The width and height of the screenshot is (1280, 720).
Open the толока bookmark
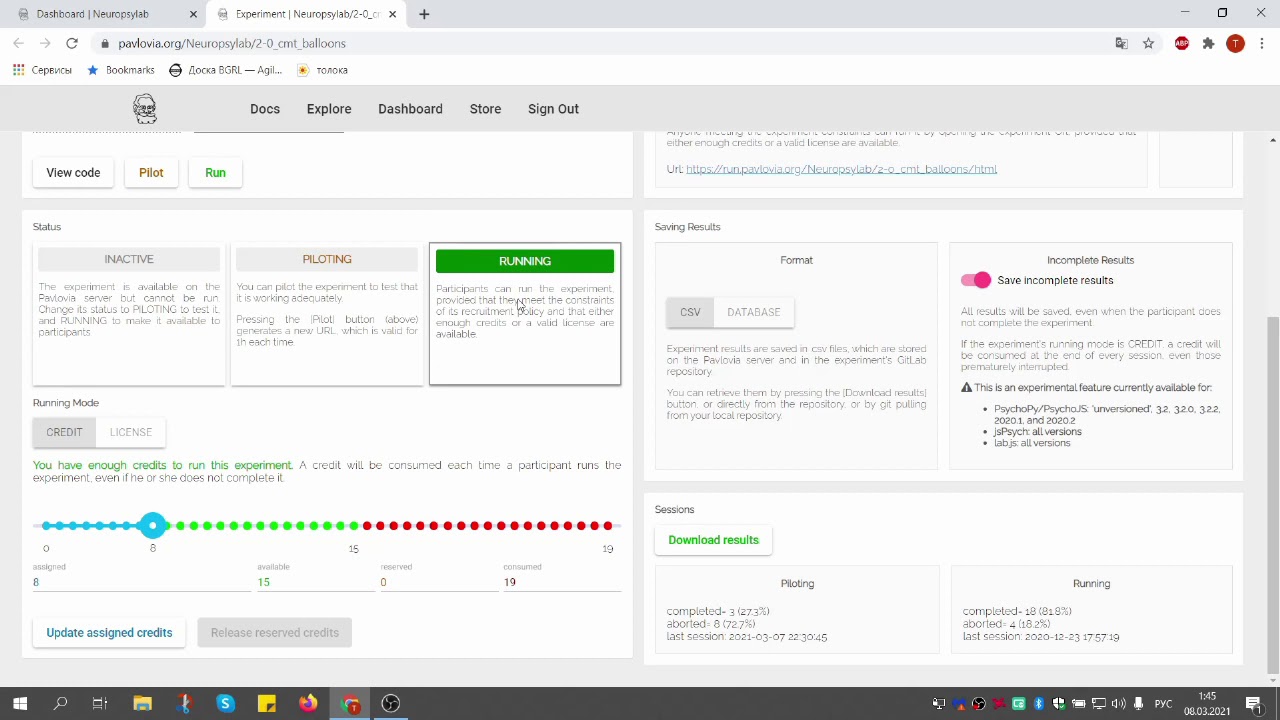(x=323, y=70)
